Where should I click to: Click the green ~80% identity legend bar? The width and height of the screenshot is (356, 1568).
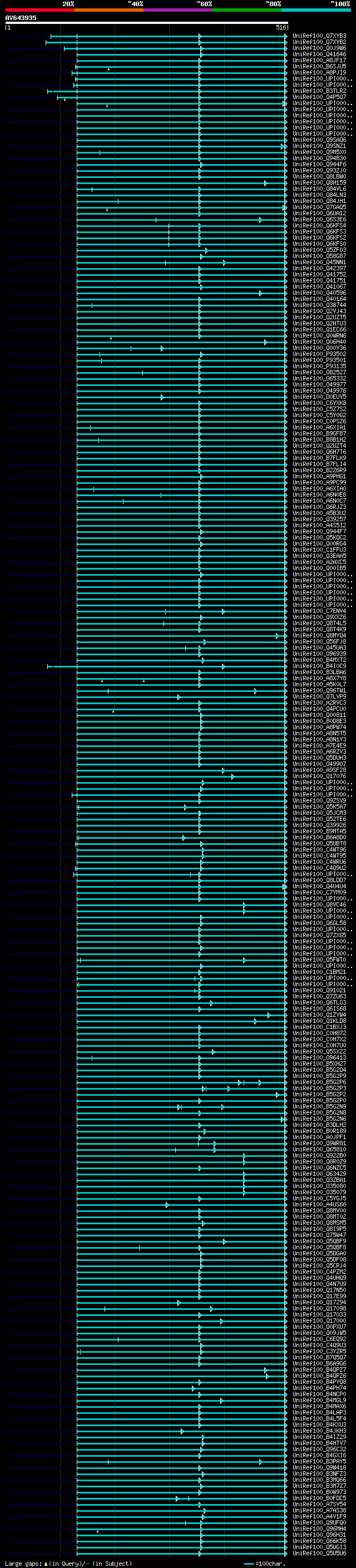click(247, 10)
